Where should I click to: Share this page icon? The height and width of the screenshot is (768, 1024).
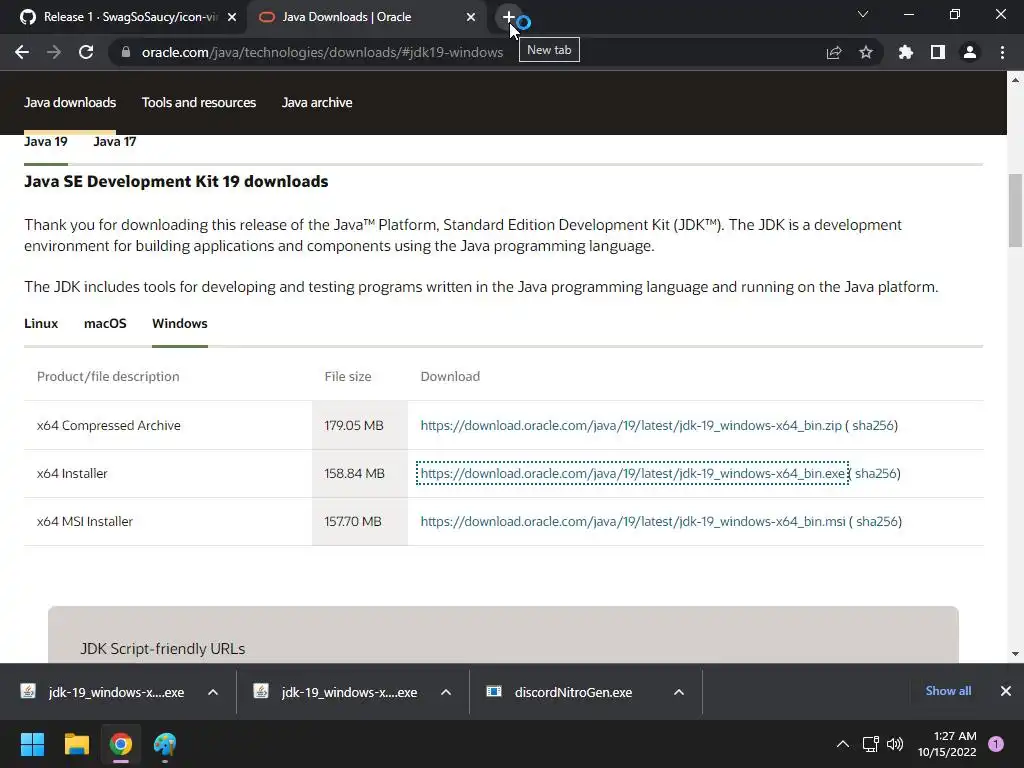pos(834,52)
